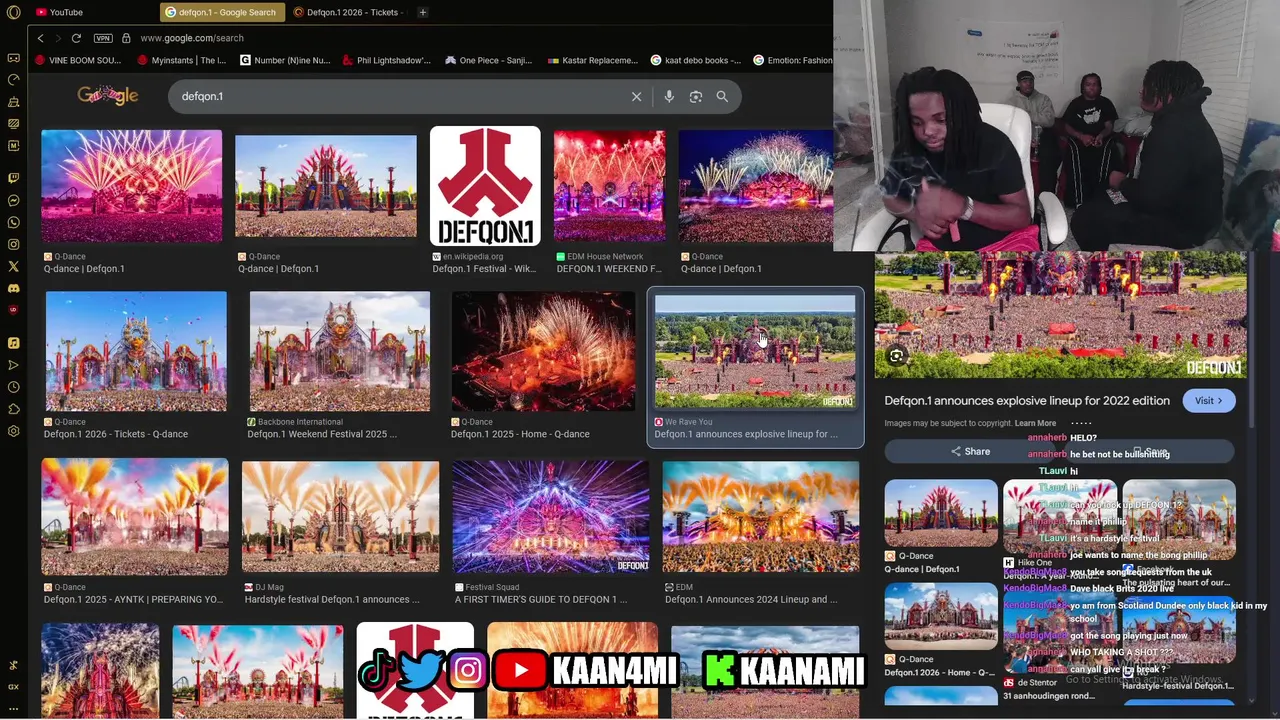Open Myinstants bookmark
The height and width of the screenshot is (720, 1280).
[x=182, y=60]
